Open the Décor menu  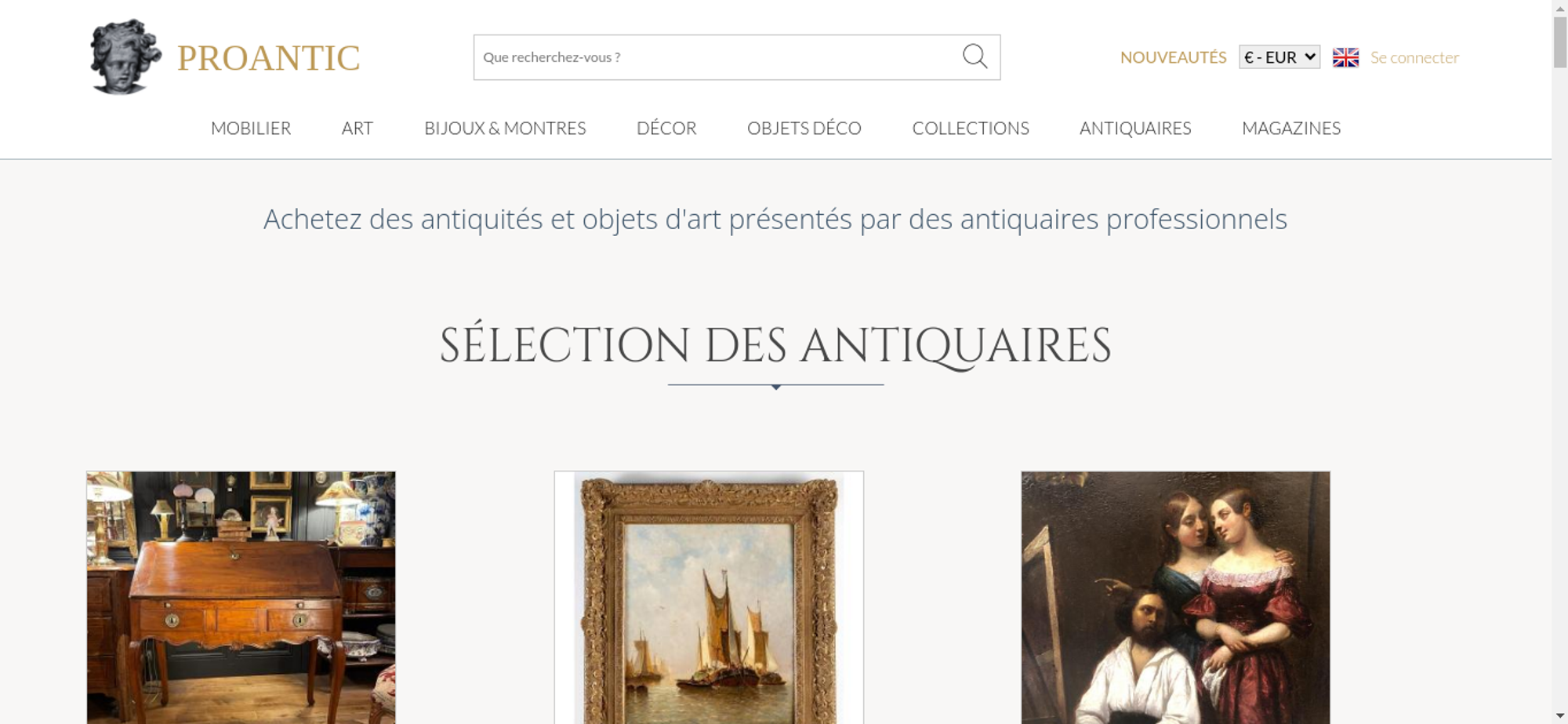coord(666,128)
